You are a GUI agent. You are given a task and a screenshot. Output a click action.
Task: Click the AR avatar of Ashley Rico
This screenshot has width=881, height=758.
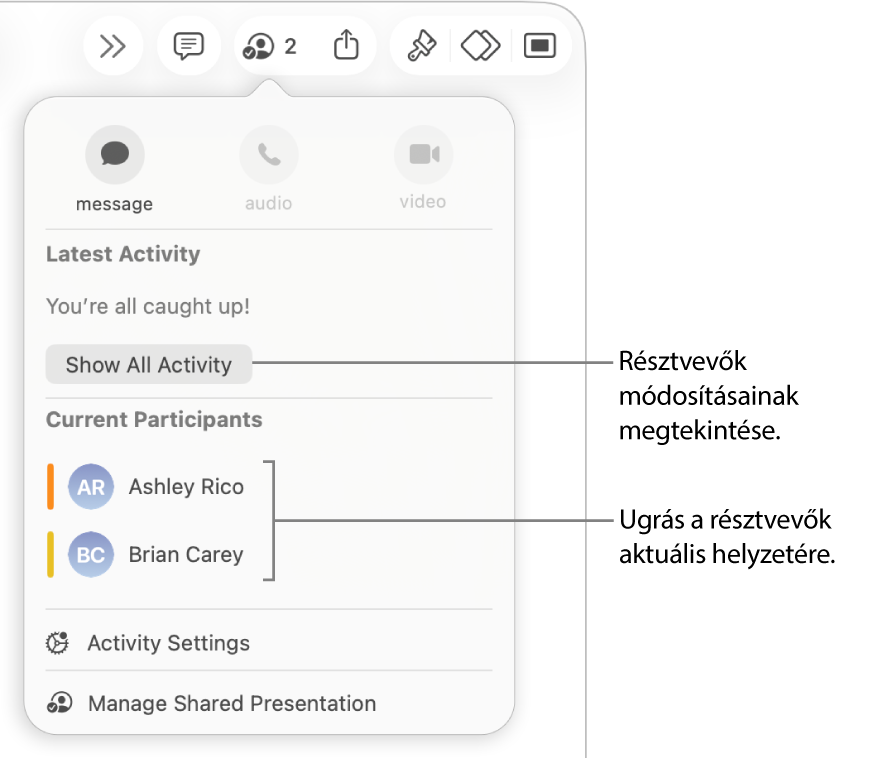pyautogui.click(x=91, y=487)
